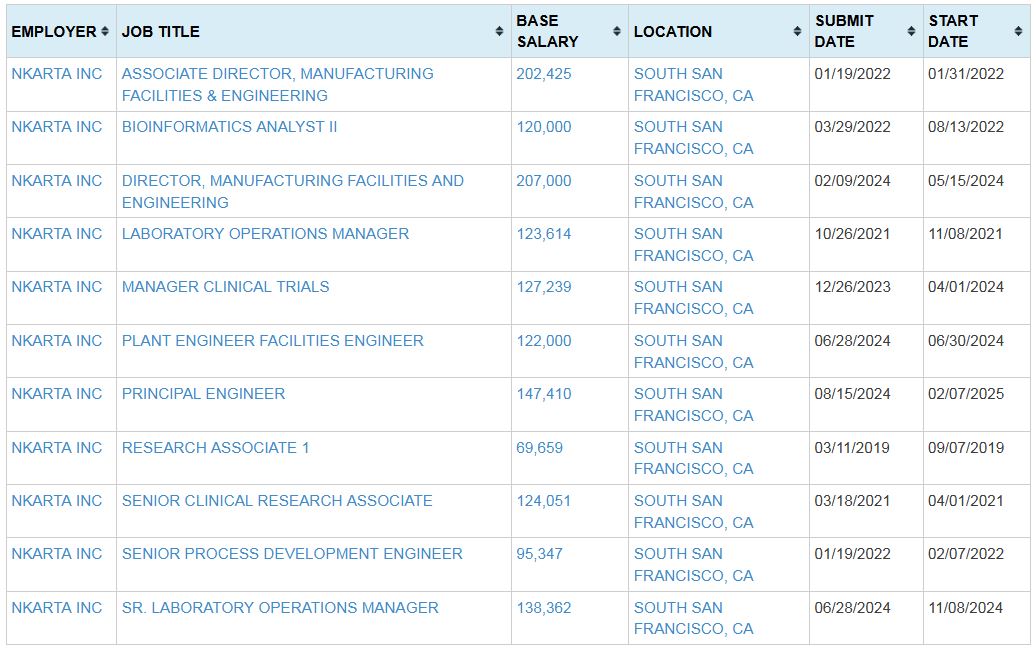Viewport: 1036px width, 653px height.
Task: Open Plant Engineer Facilities Engineer link
Action: tap(273, 341)
